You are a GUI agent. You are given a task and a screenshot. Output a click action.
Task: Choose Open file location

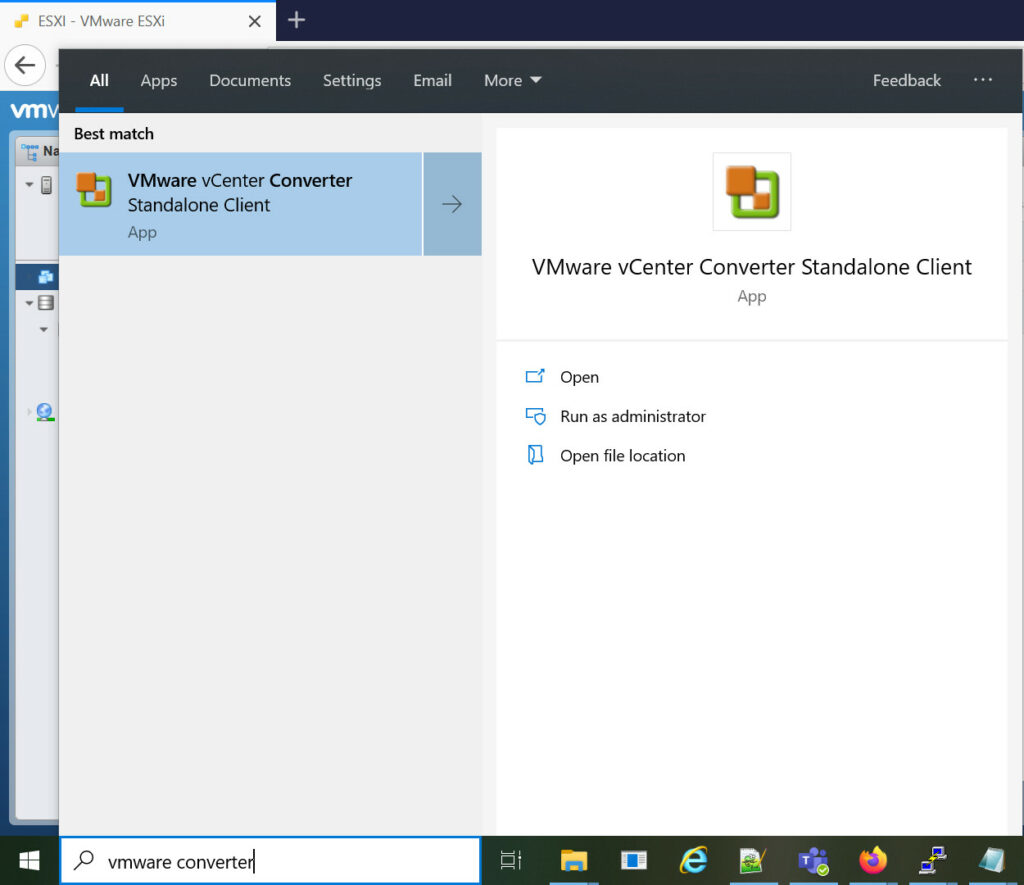(622, 455)
